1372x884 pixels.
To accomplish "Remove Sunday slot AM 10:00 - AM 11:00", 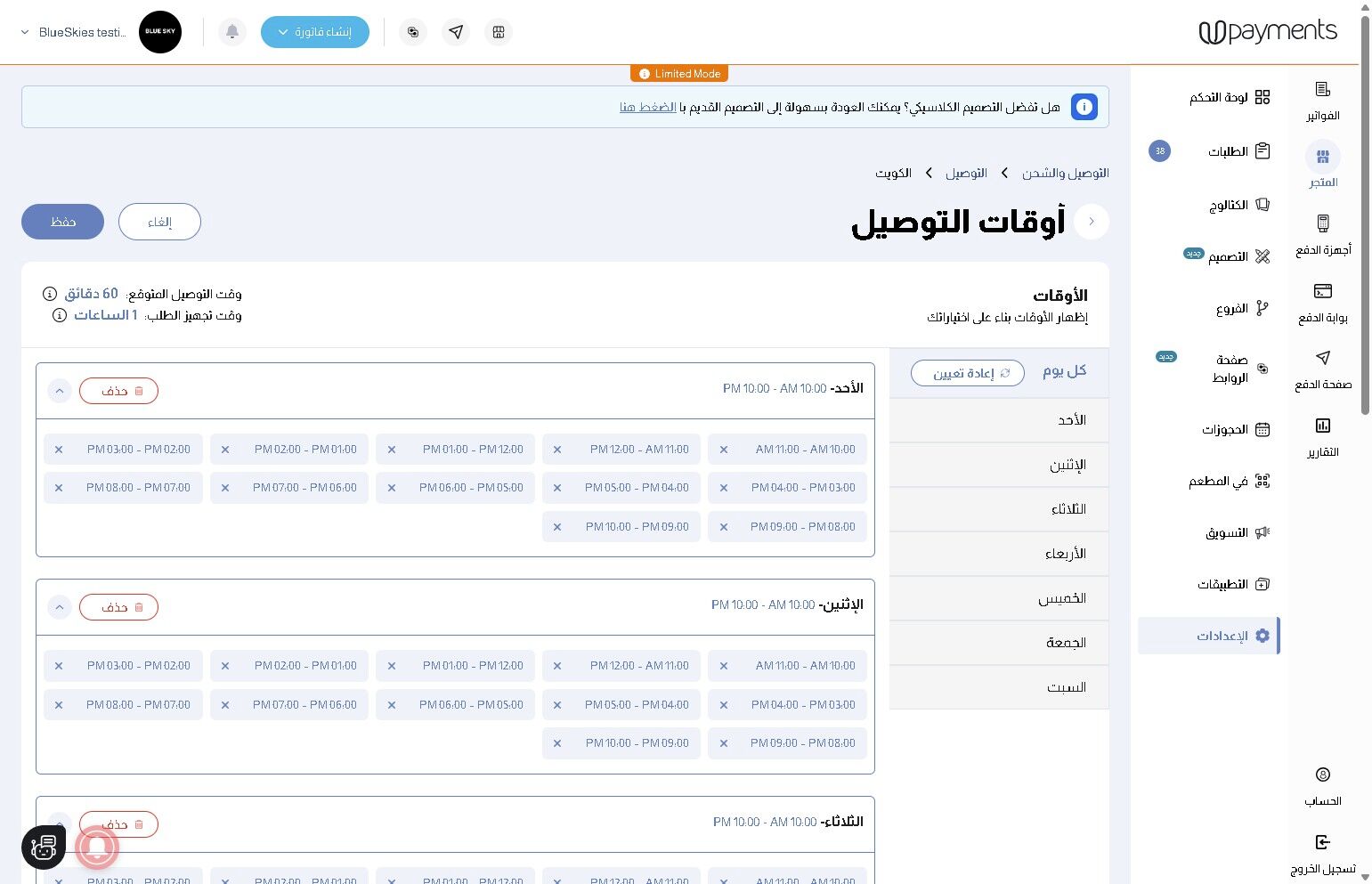I will tap(724, 450).
